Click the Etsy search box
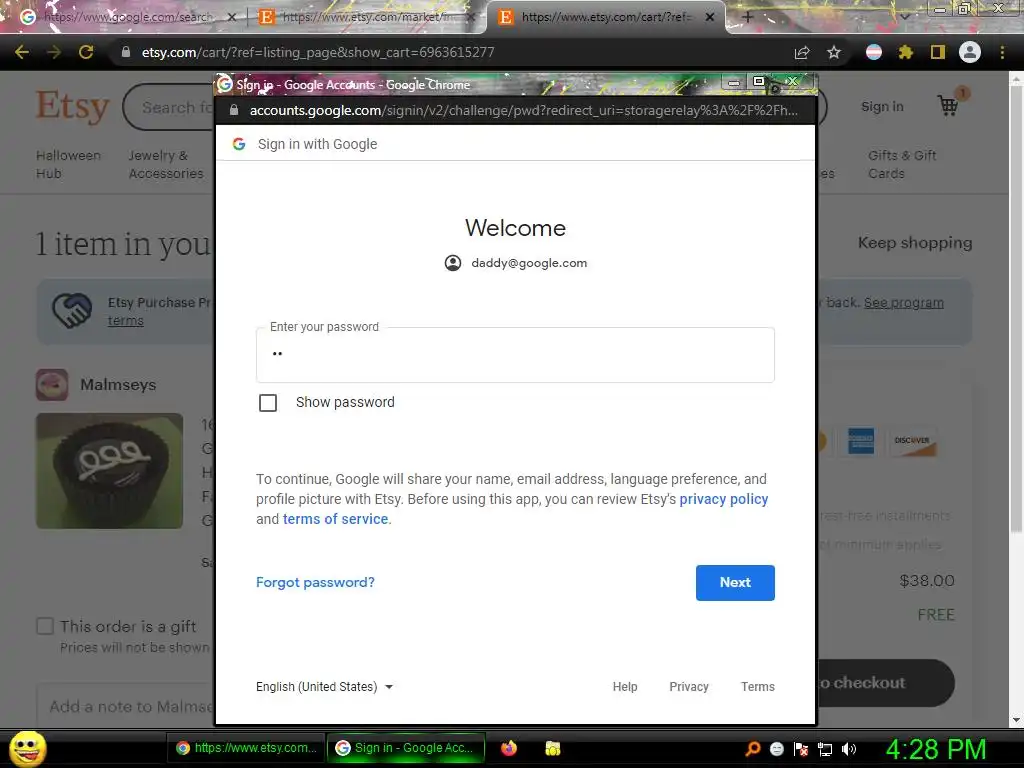Screen dimensions: 1024x768 pyautogui.click(x=170, y=107)
